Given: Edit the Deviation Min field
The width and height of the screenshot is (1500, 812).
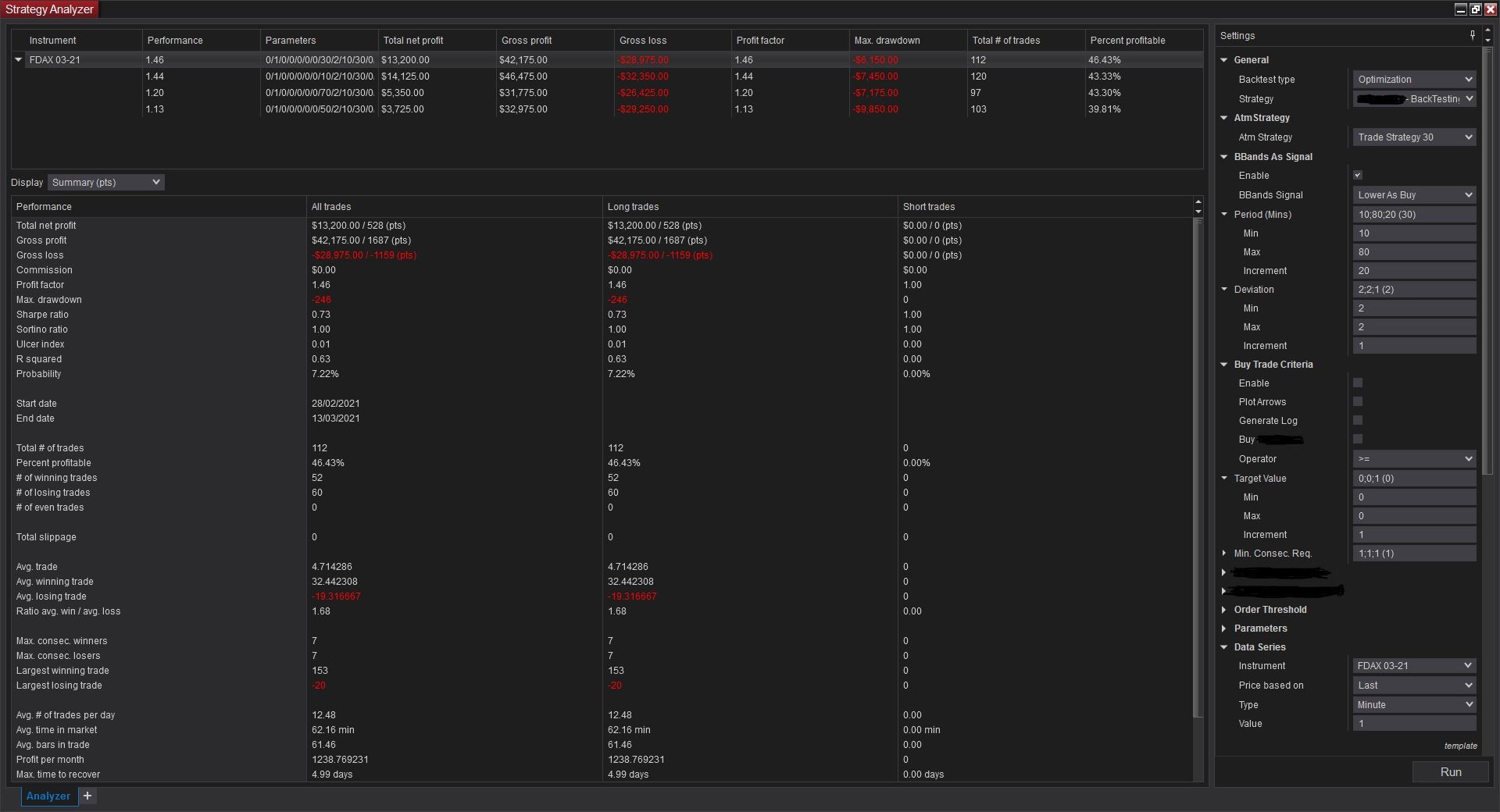Looking at the screenshot, I should pyautogui.click(x=1414, y=308).
